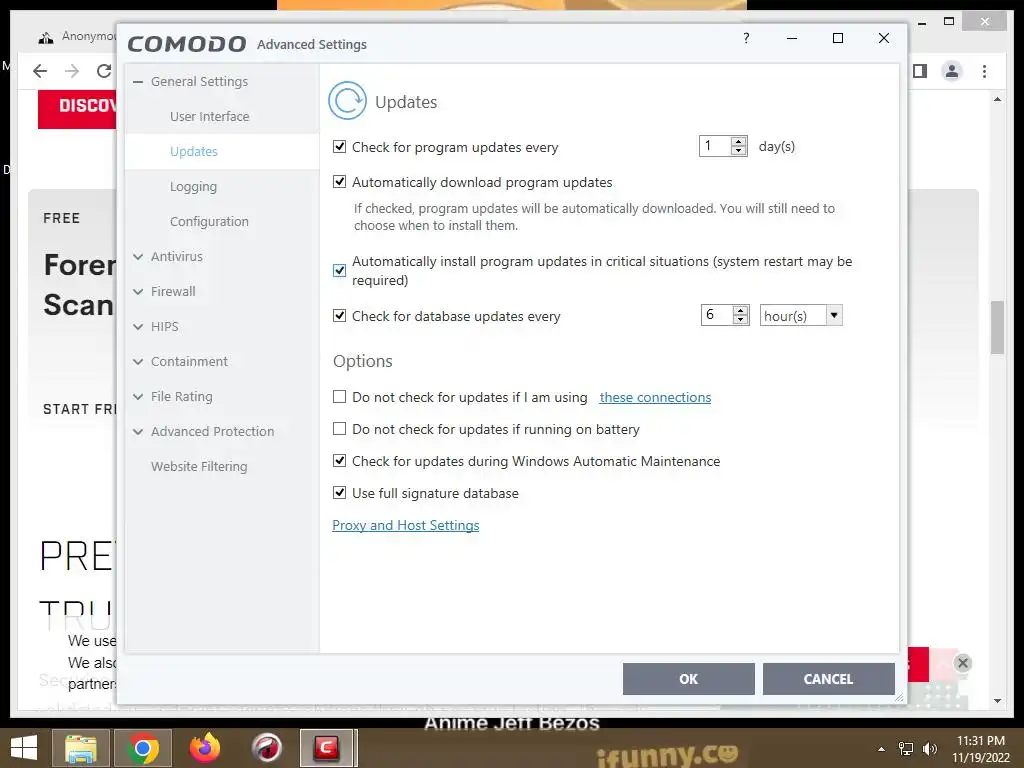The image size is (1024, 768).
Task: Select Updates in the sidebar
Action: [194, 152]
